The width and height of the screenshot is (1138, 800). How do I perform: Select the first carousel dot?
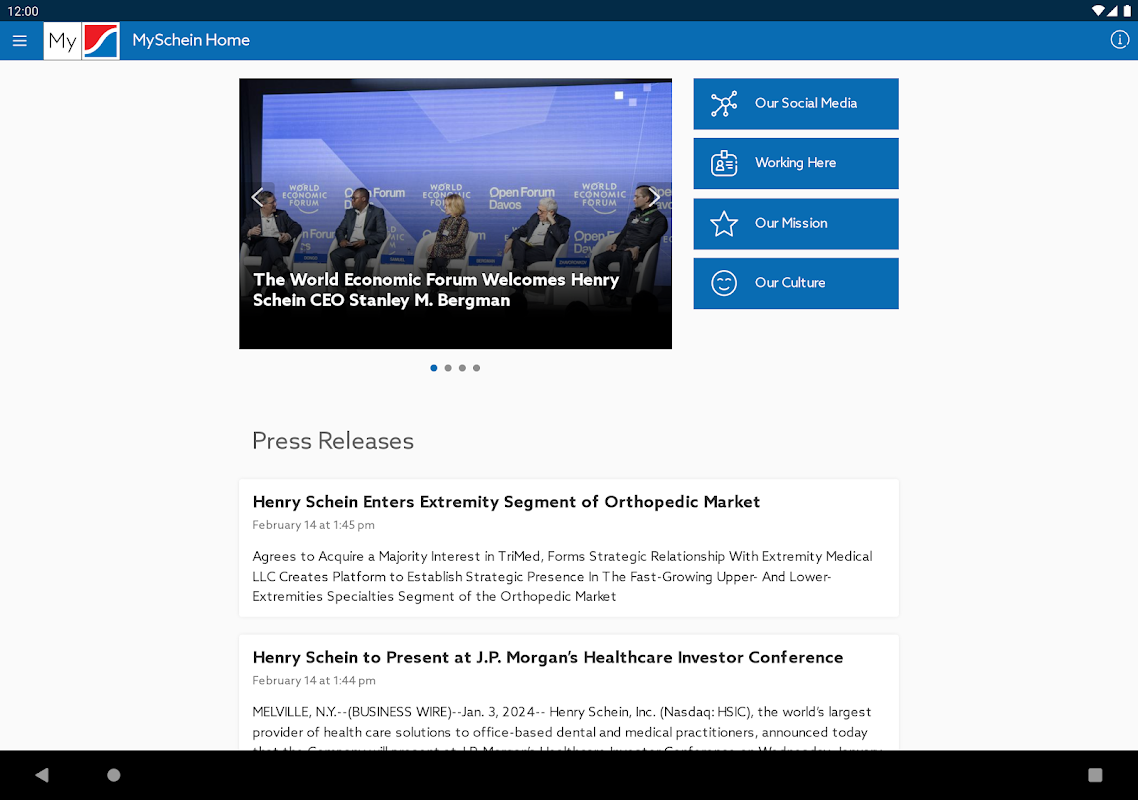pos(433,368)
